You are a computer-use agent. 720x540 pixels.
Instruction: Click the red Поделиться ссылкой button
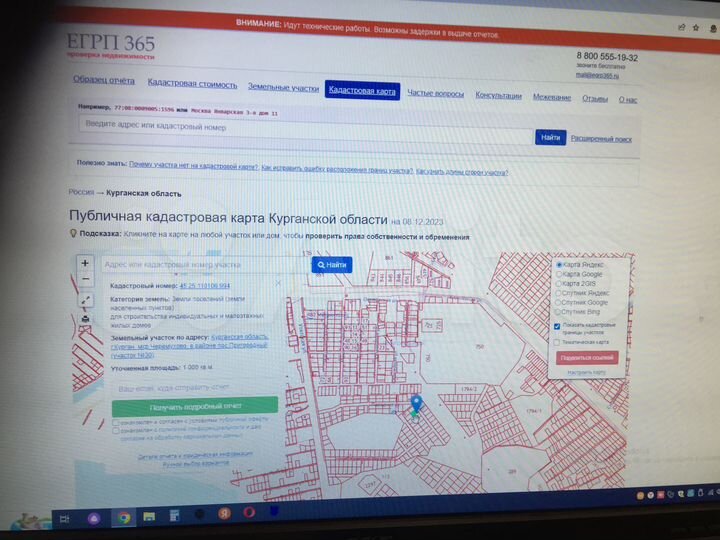coord(588,357)
